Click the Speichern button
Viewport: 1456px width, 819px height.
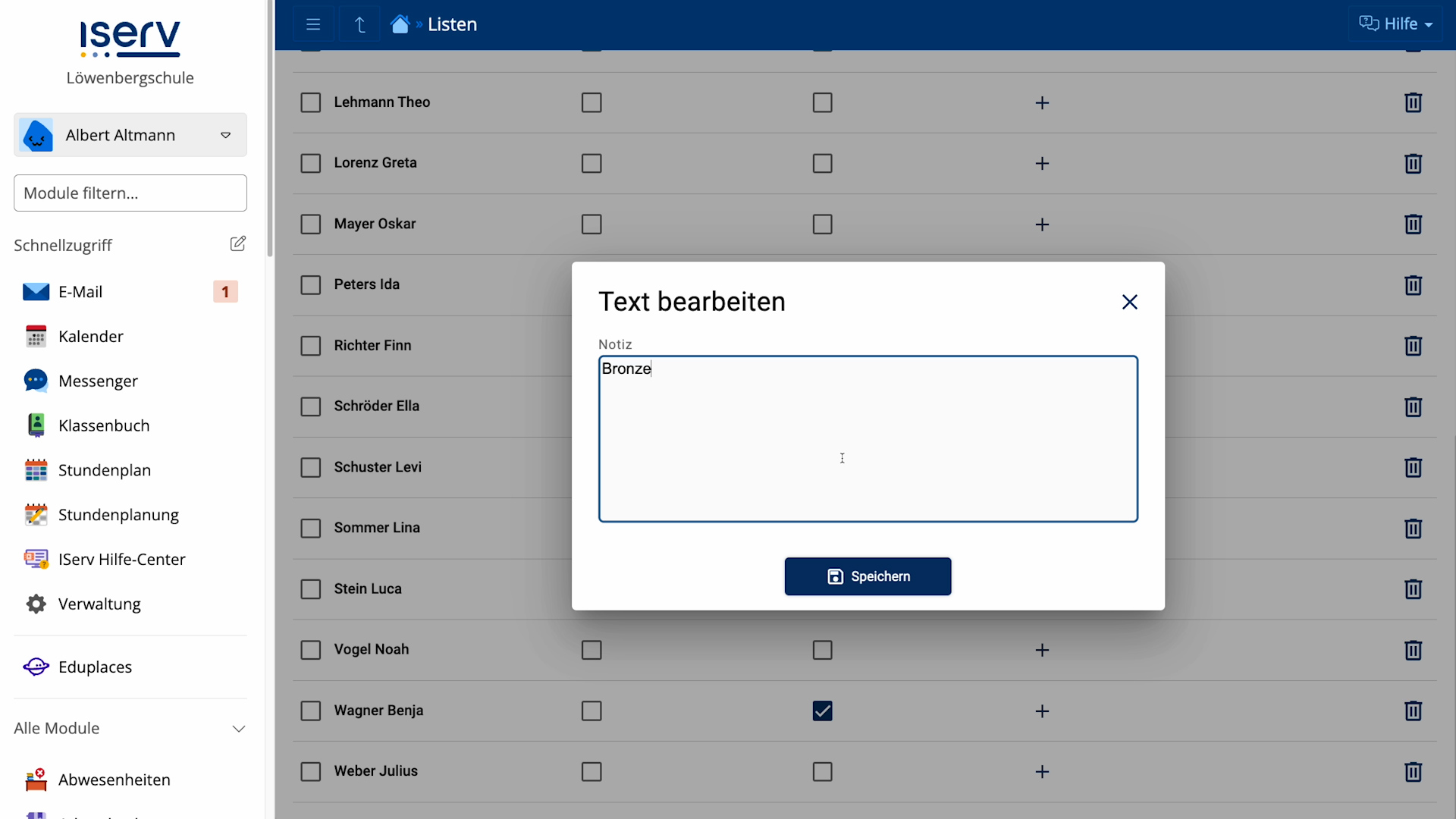868,576
